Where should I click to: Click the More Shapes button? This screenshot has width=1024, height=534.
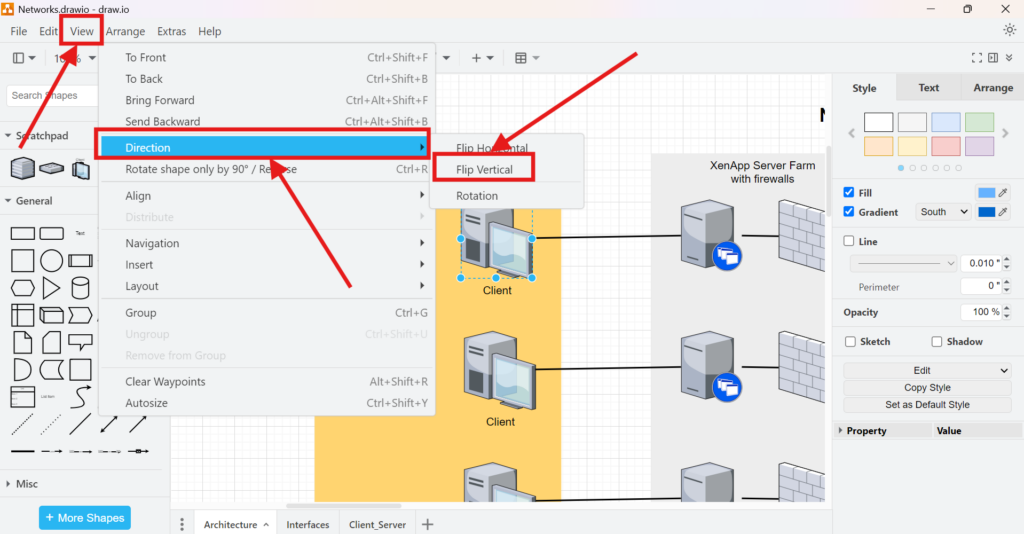coord(85,518)
